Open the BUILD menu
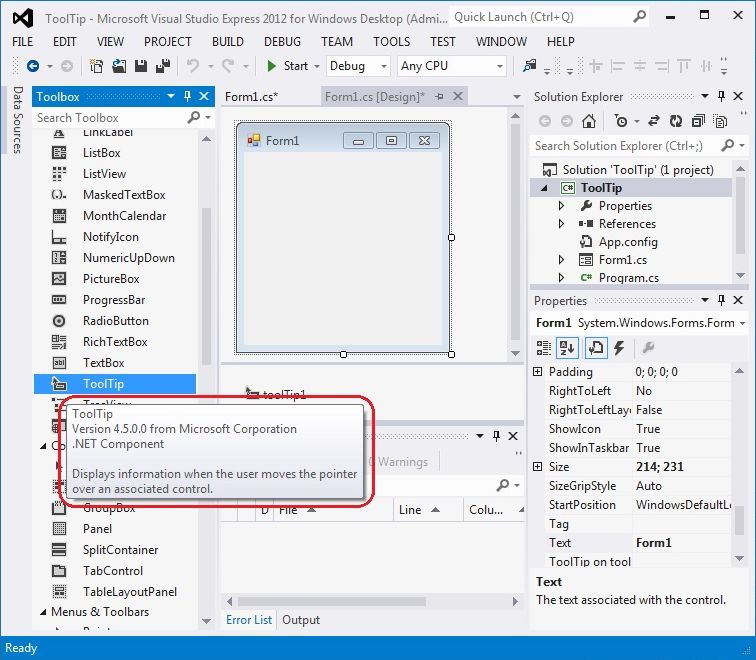 pyautogui.click(x=228, y=41)
